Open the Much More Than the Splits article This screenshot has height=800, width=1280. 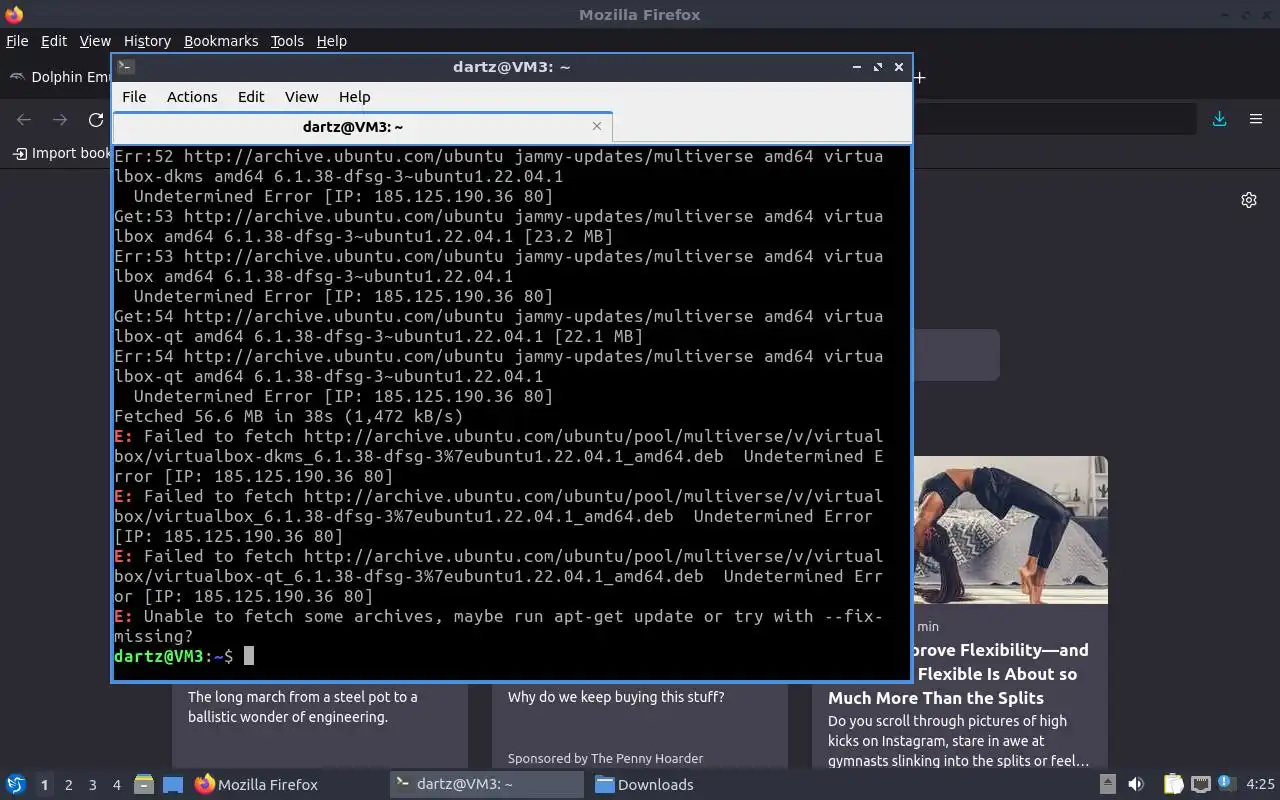click(936, 698)
